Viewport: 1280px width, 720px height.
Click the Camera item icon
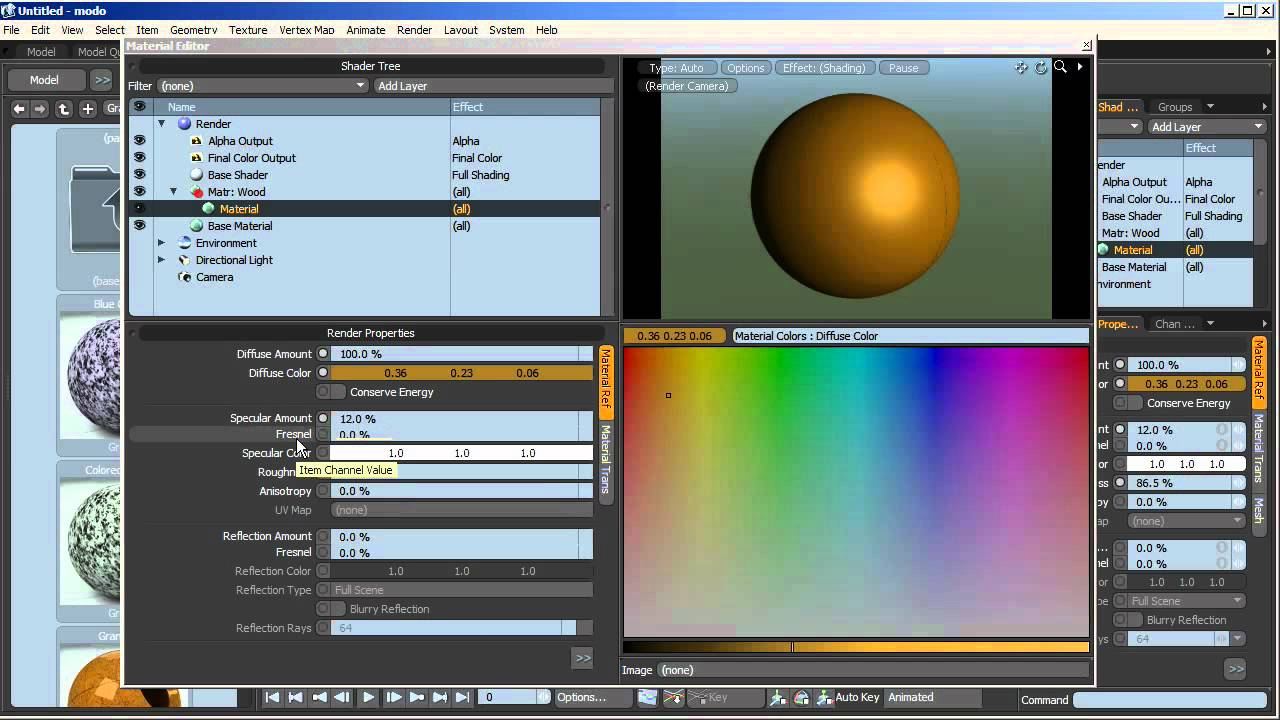(184, 277)
